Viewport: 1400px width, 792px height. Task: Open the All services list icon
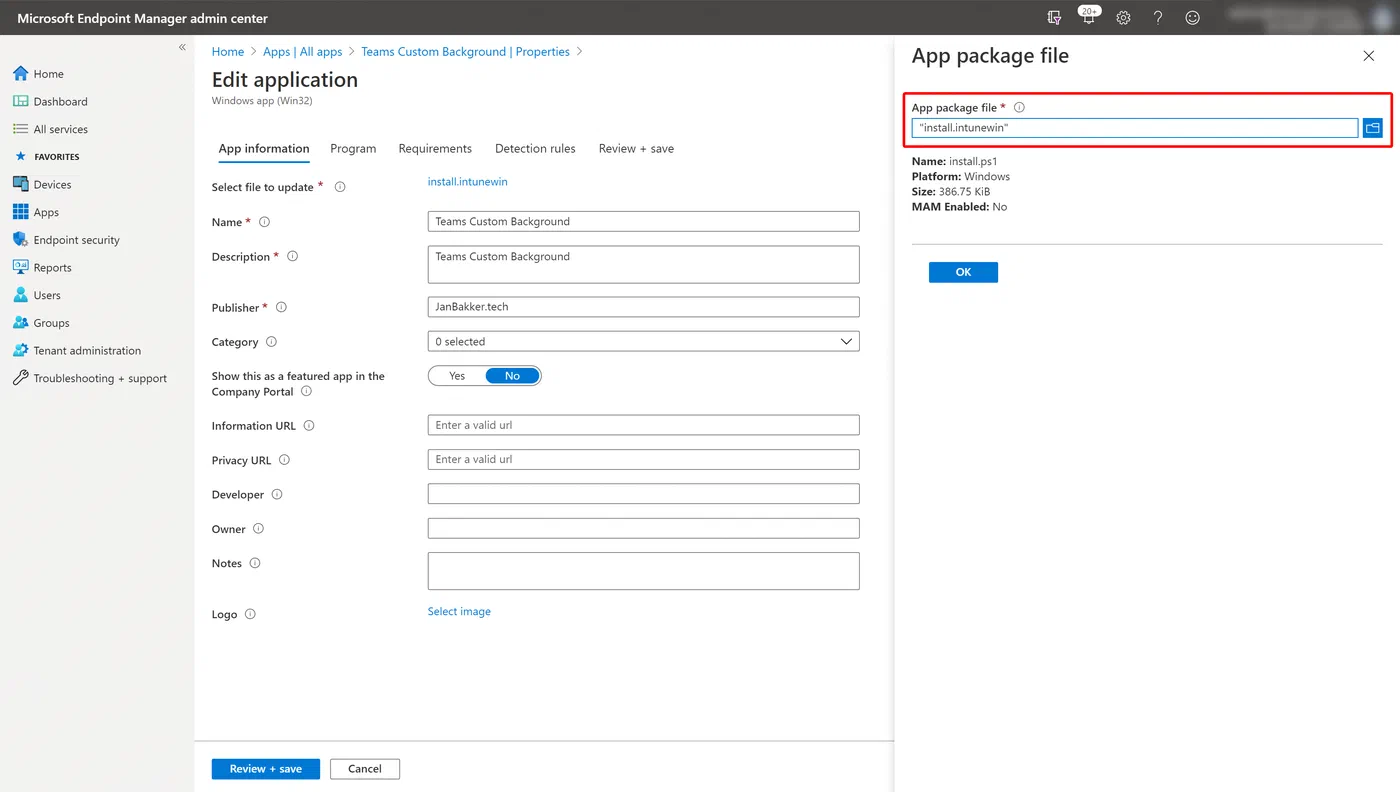(20, 129)
